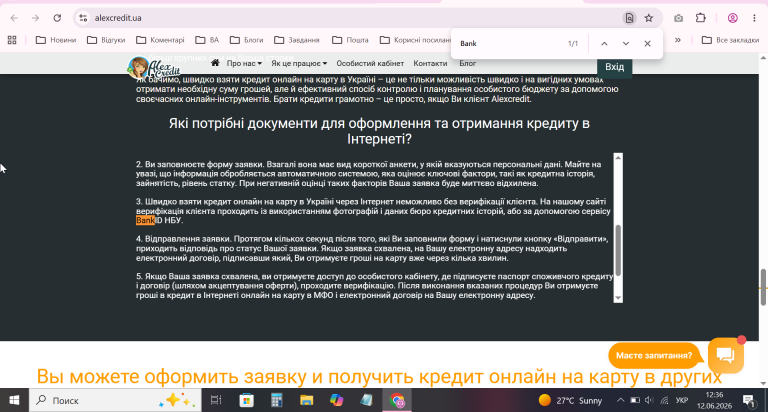Open the notification center icon
Screen dimensions: 768x412
click(749, 400)
